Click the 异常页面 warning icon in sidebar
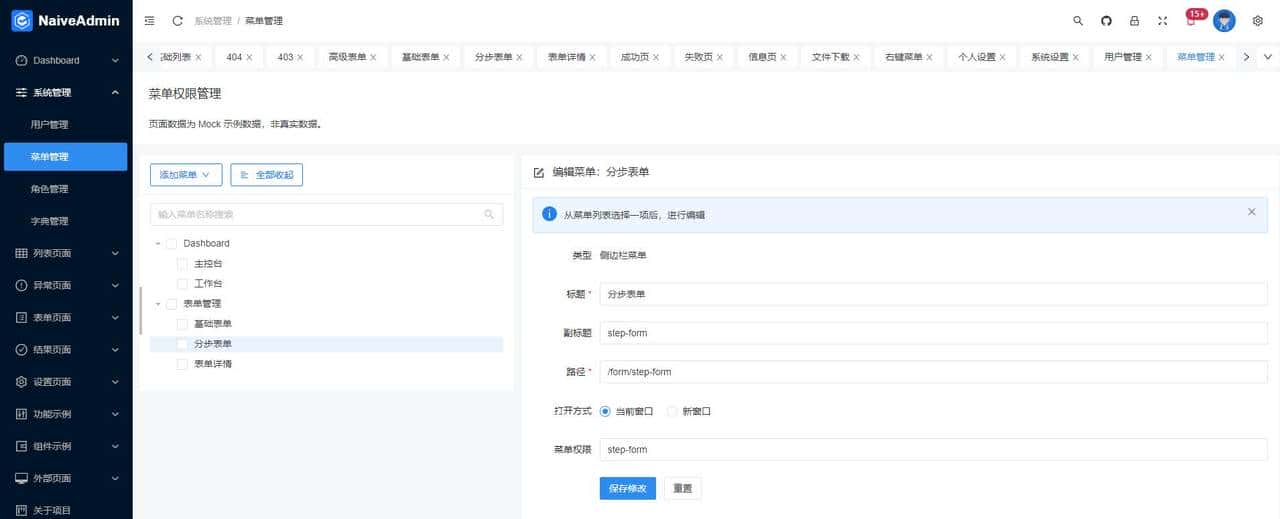This screenshot has height=519, width=1280. tap(22, 285)
